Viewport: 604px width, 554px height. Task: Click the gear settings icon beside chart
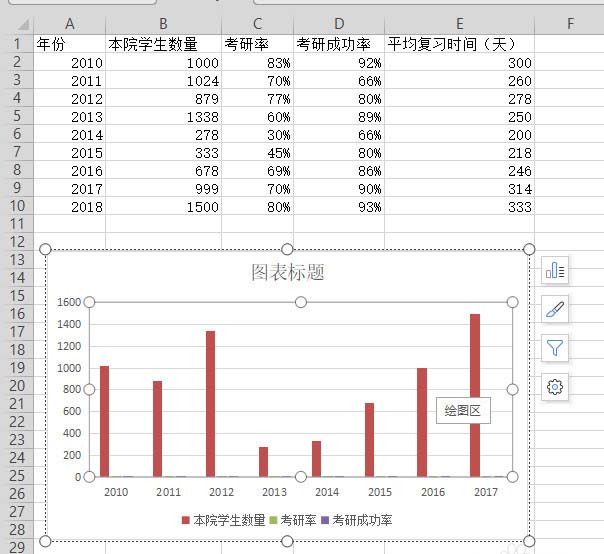555,386
